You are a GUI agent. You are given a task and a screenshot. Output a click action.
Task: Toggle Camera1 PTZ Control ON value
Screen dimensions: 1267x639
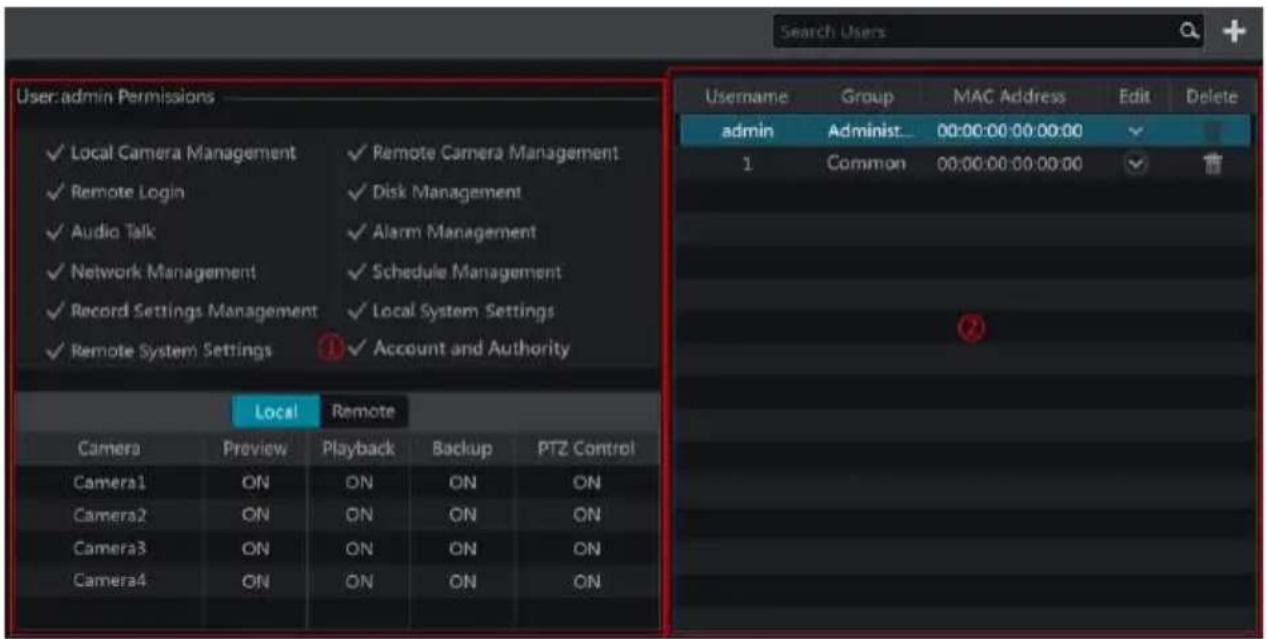click(x=587, y=482)
